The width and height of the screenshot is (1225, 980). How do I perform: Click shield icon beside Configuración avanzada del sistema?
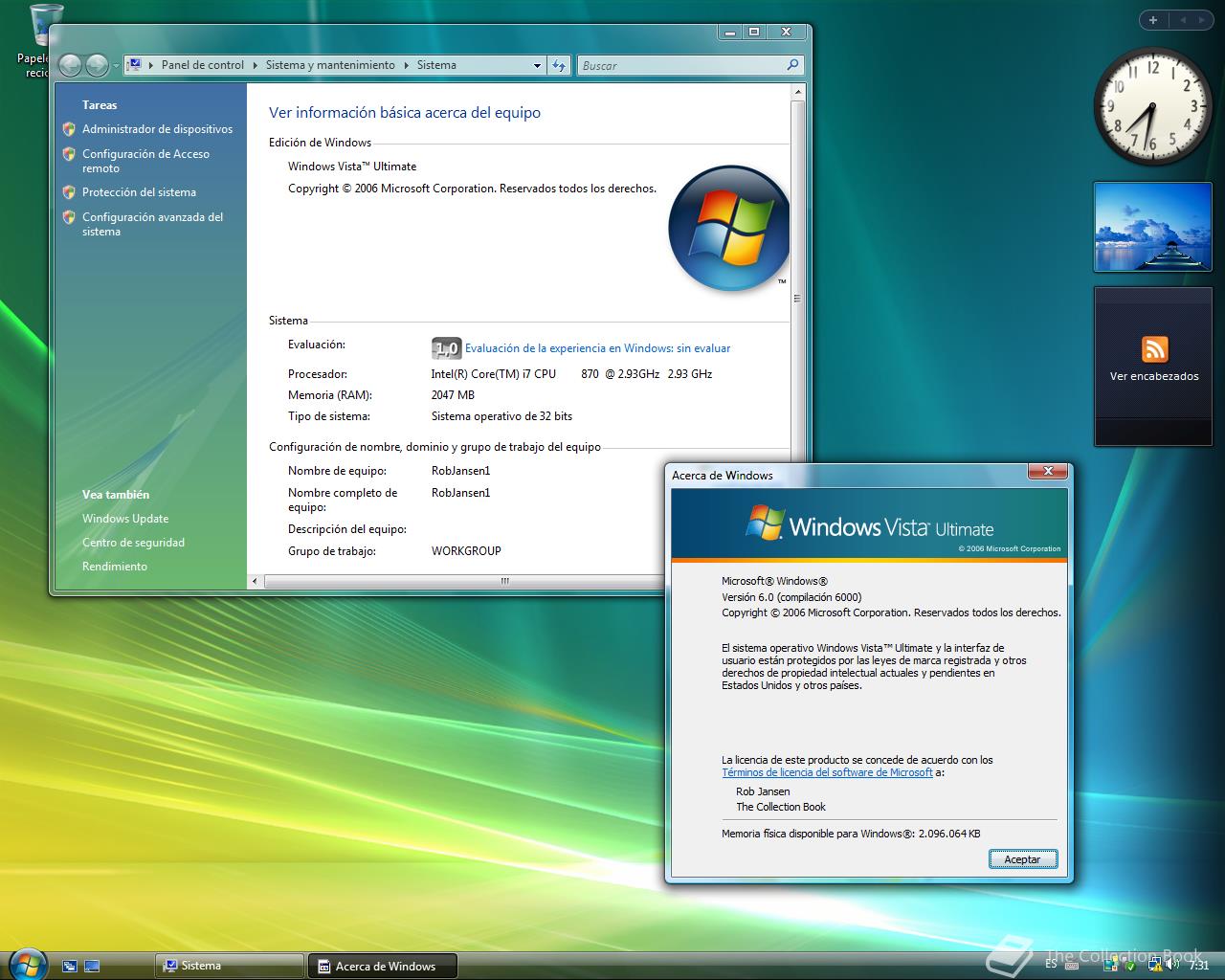pyautogui.click(x=69, y=217)
